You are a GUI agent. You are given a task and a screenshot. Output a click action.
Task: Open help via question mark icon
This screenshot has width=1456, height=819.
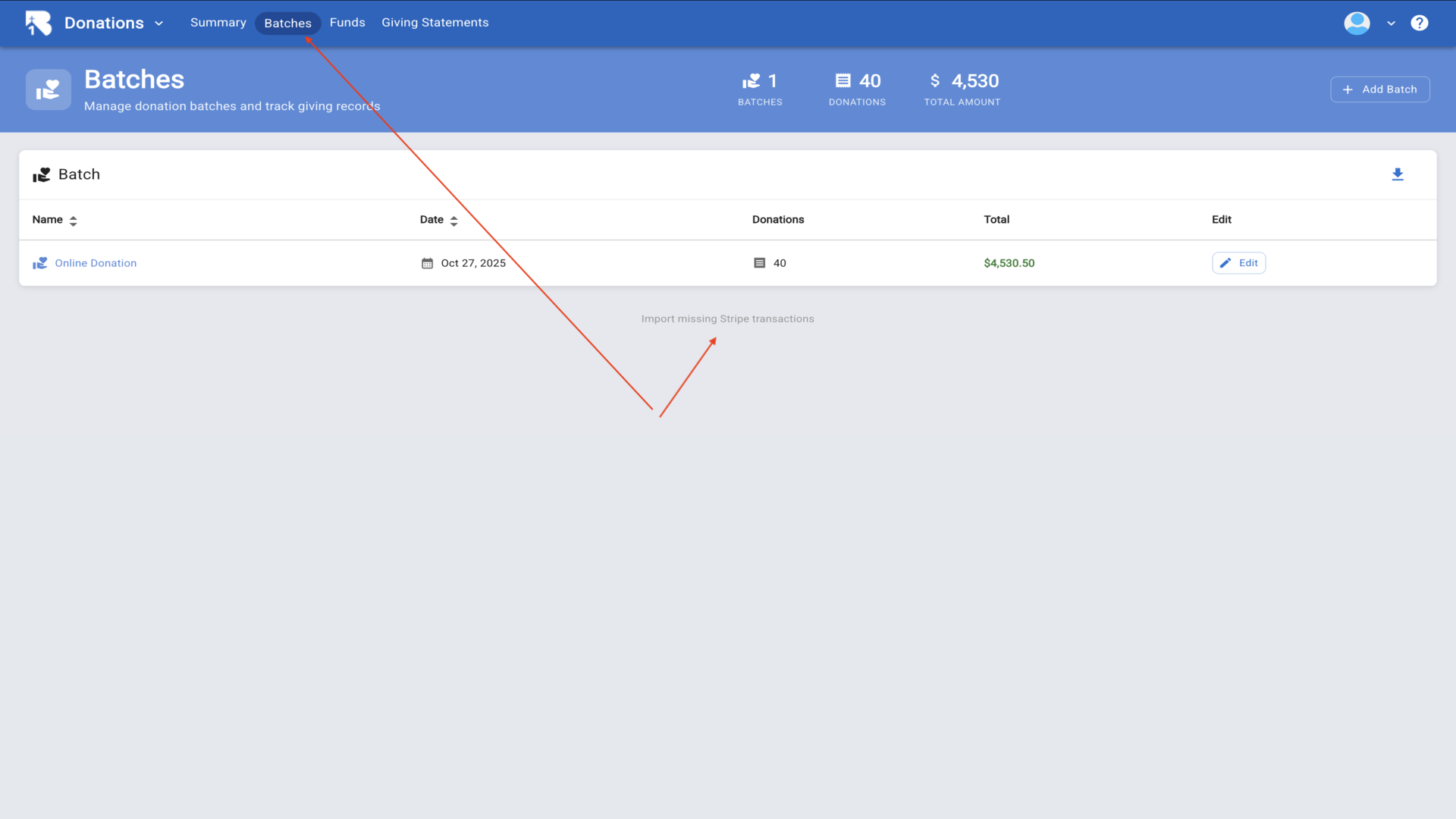[x=1419, y=23]
